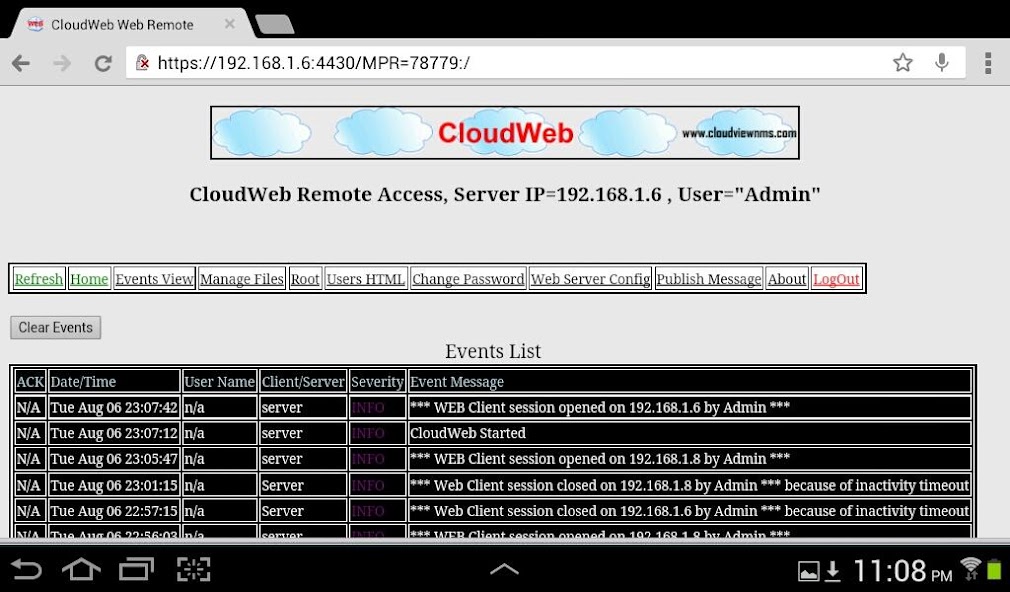This screenshot has height=592, width=1010.
Task: Click the LogOut link
Action: tap(836, 278)
